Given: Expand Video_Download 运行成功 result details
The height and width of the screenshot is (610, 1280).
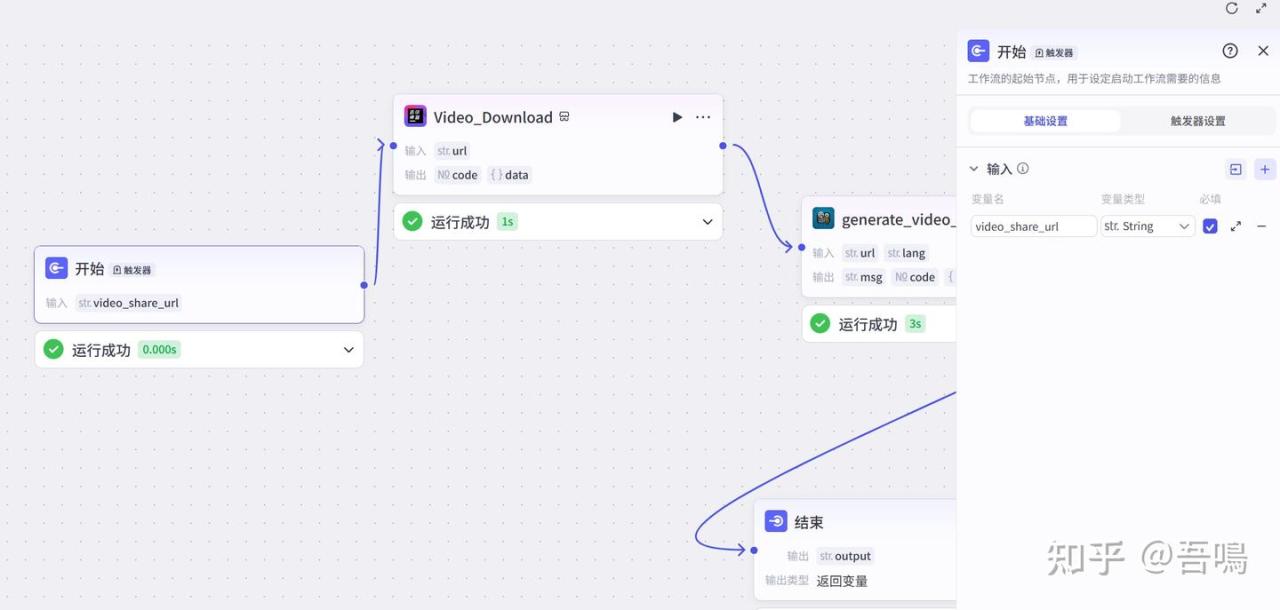Looking at the screenshot, I should click(x=707, y=222).
